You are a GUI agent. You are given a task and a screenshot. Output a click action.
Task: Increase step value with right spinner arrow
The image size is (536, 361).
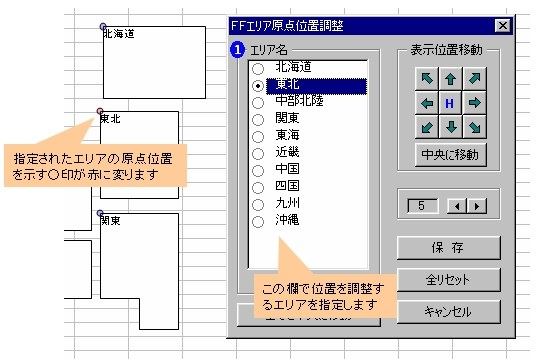click(477, 206)
